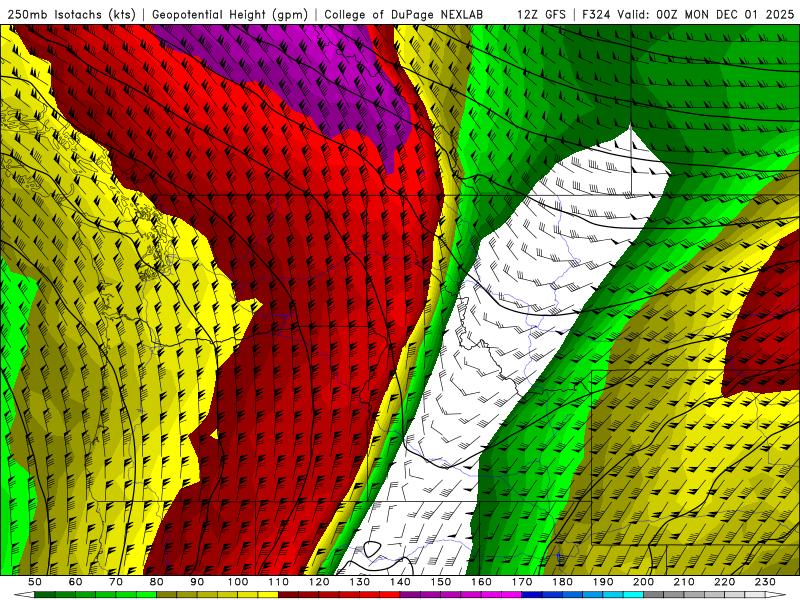The image size is (800, 600).
Task: Click the 120 knot legend label
Action: pos(319,582)
